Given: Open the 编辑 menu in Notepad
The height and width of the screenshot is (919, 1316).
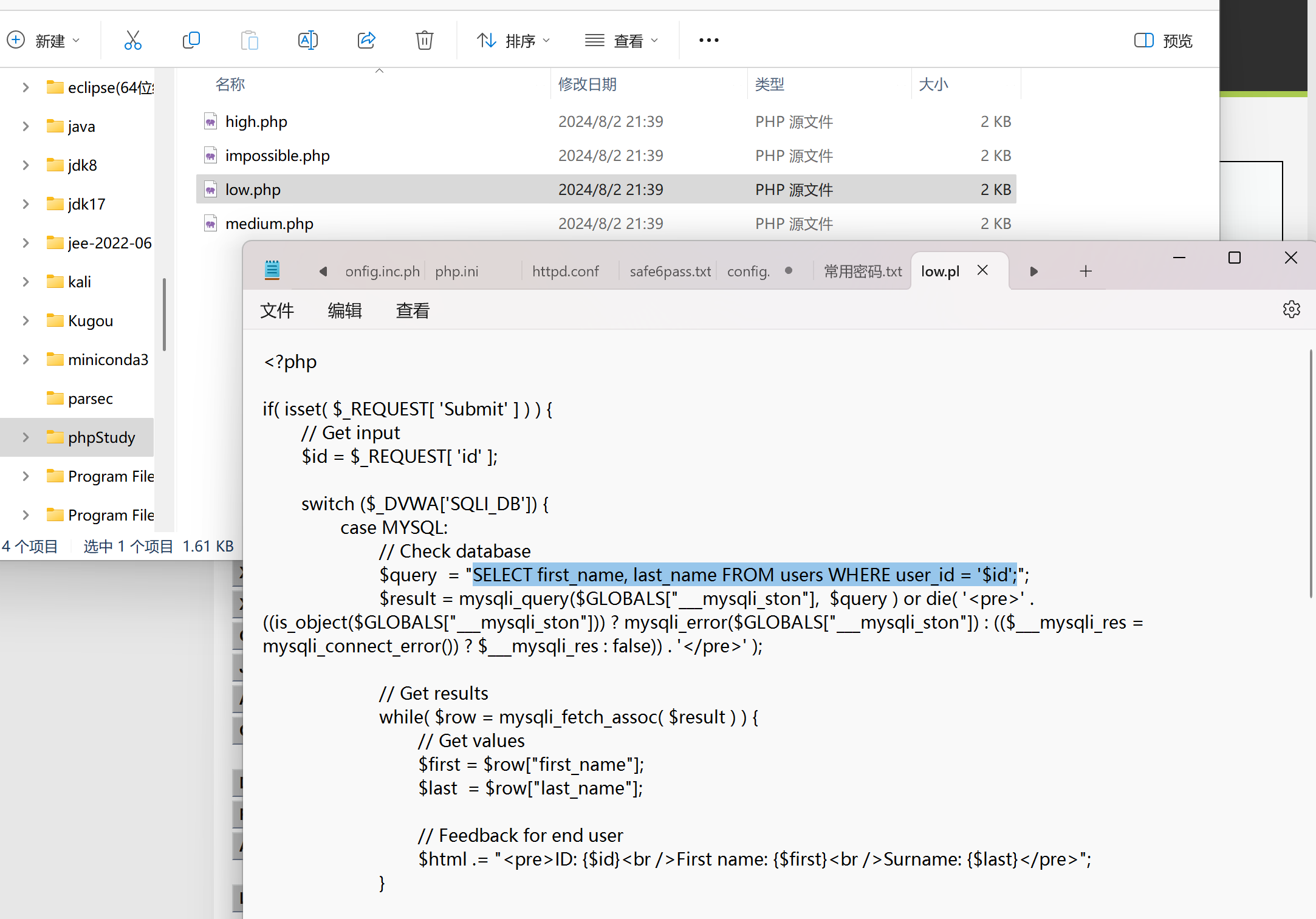Looking at the screenshot, I should pyautogui.click(x=344, y=311).
